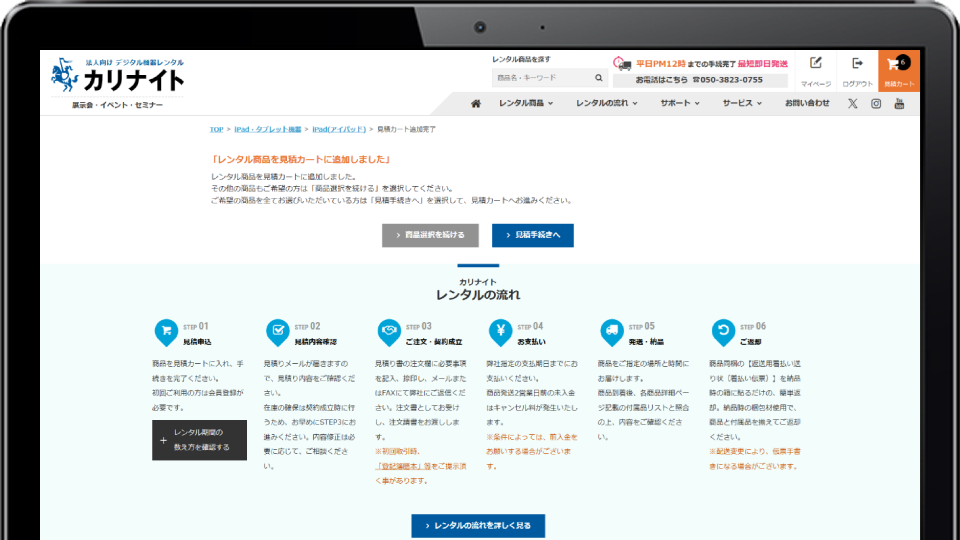
Task: Click the home icon in navigation bar
Action: pos(476,103)
